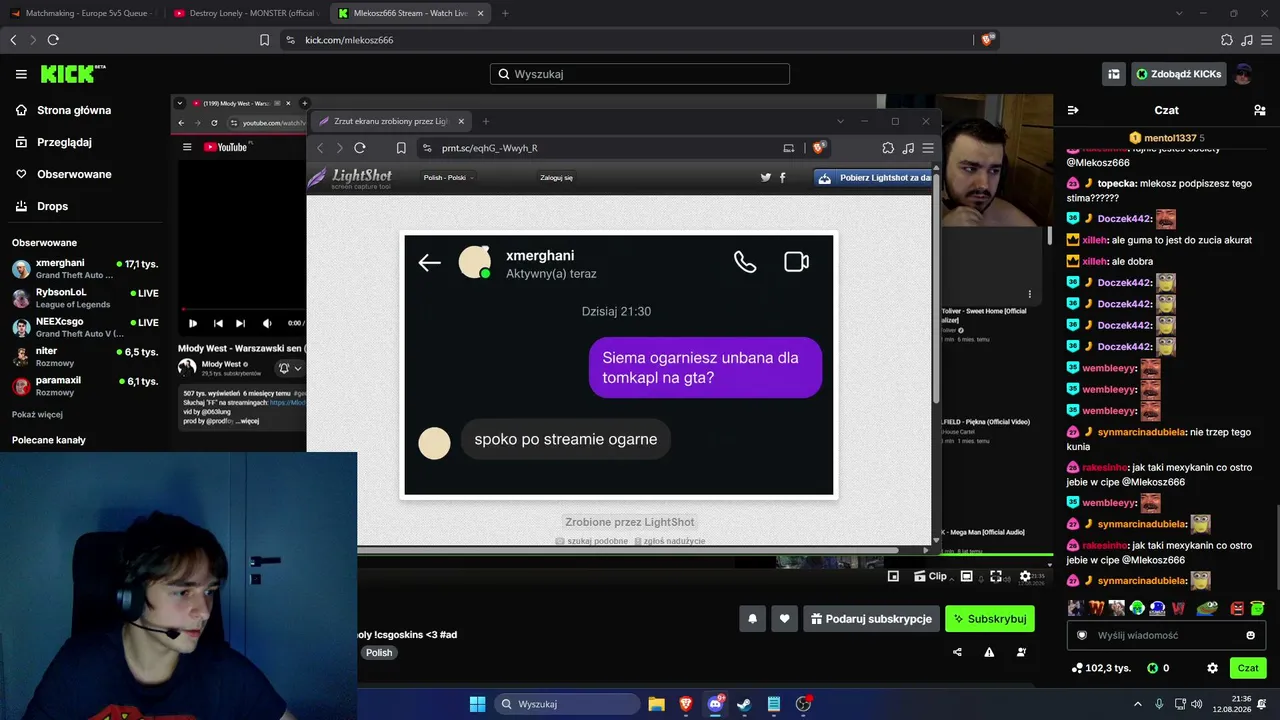Image resolution: width=1280 pixels, height=720 pixels.
Task: Open a new browser tab
Action: [505, 13]
